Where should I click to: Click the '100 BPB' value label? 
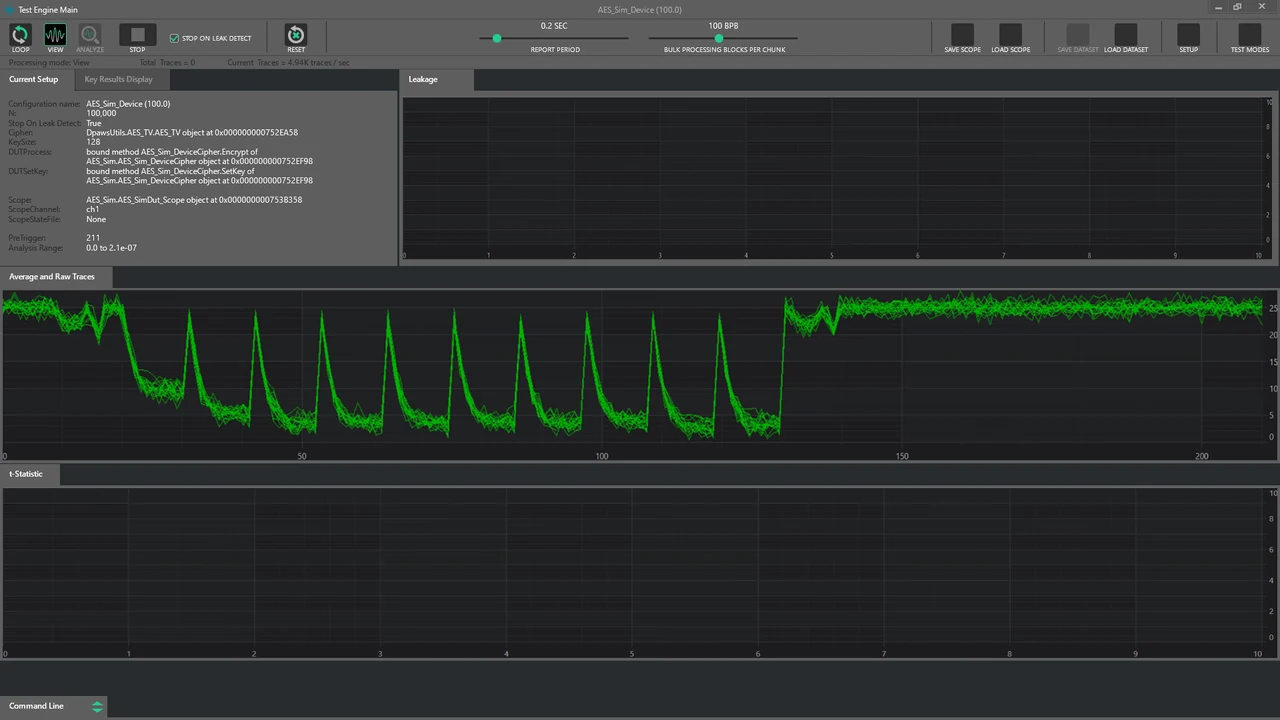coord(723,26)
